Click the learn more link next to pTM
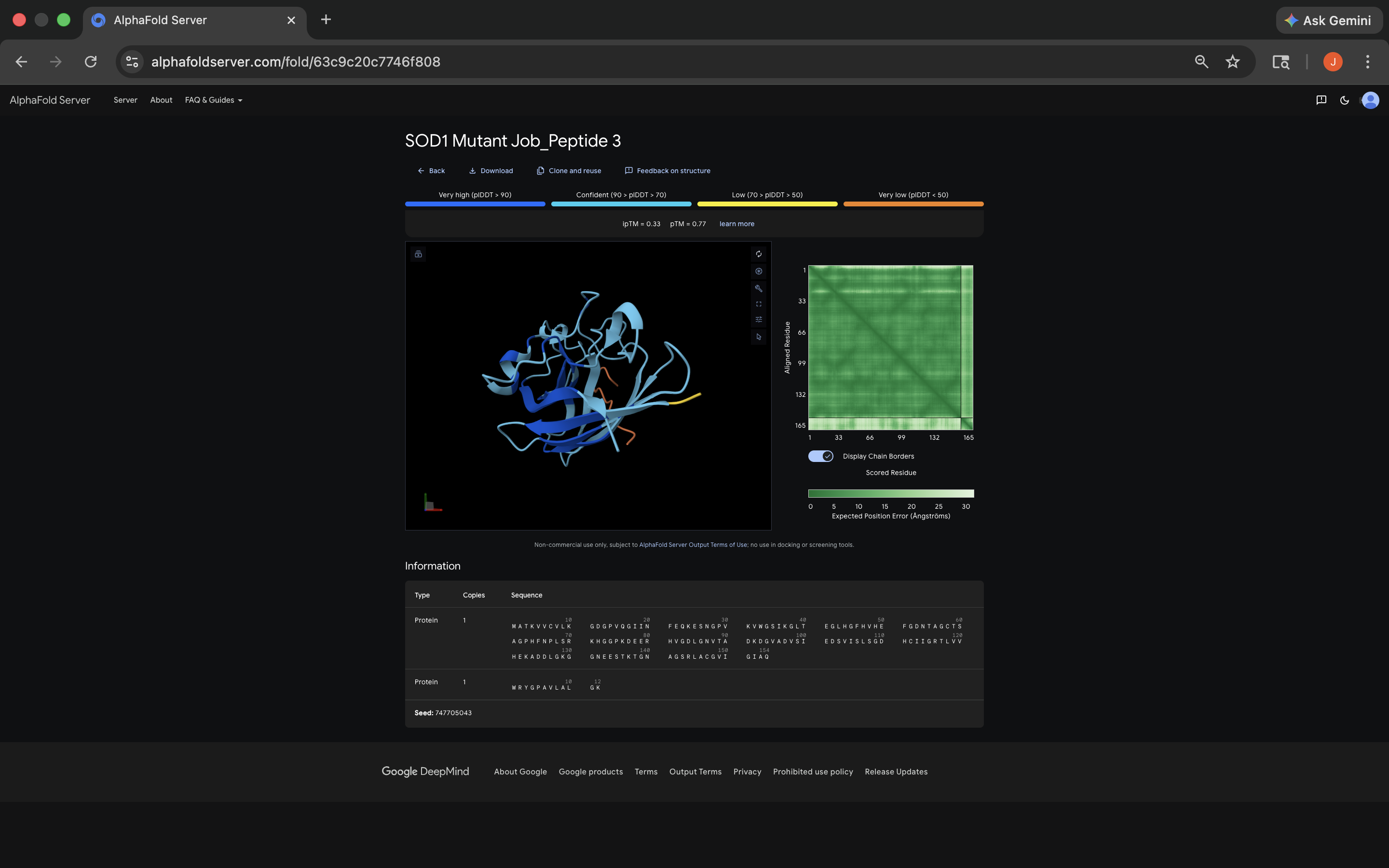The width and height of the screenshot is (1389, 868). (736, 224)
